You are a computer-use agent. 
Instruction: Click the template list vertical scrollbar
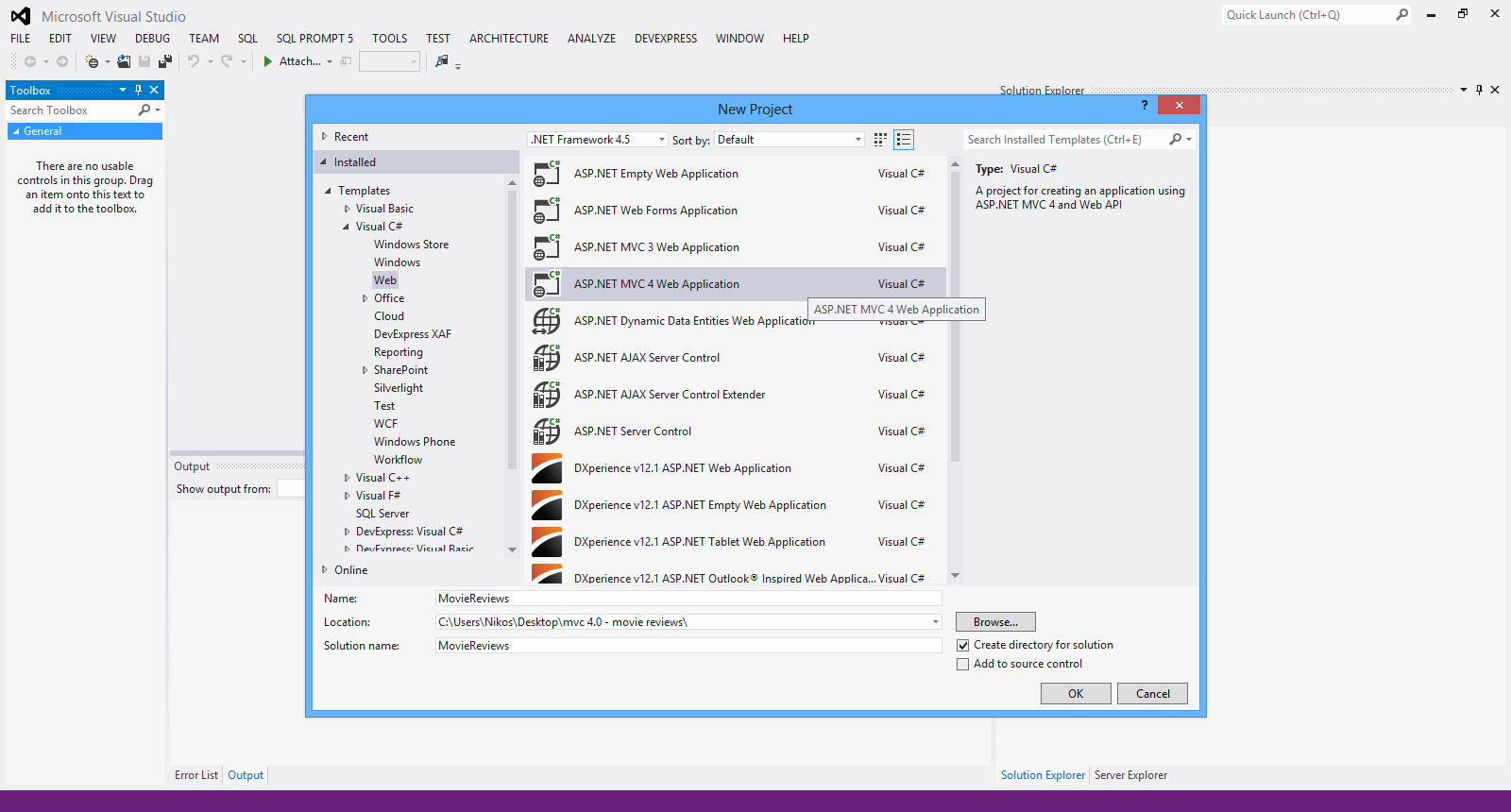click(x=955, y=315)
